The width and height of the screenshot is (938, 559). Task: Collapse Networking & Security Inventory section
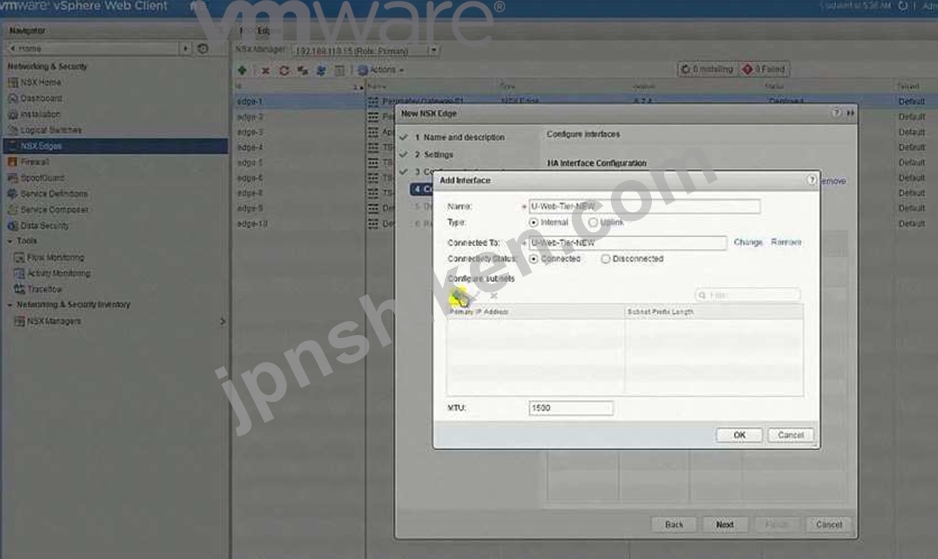pyautogui.click(x=10, y=305)
